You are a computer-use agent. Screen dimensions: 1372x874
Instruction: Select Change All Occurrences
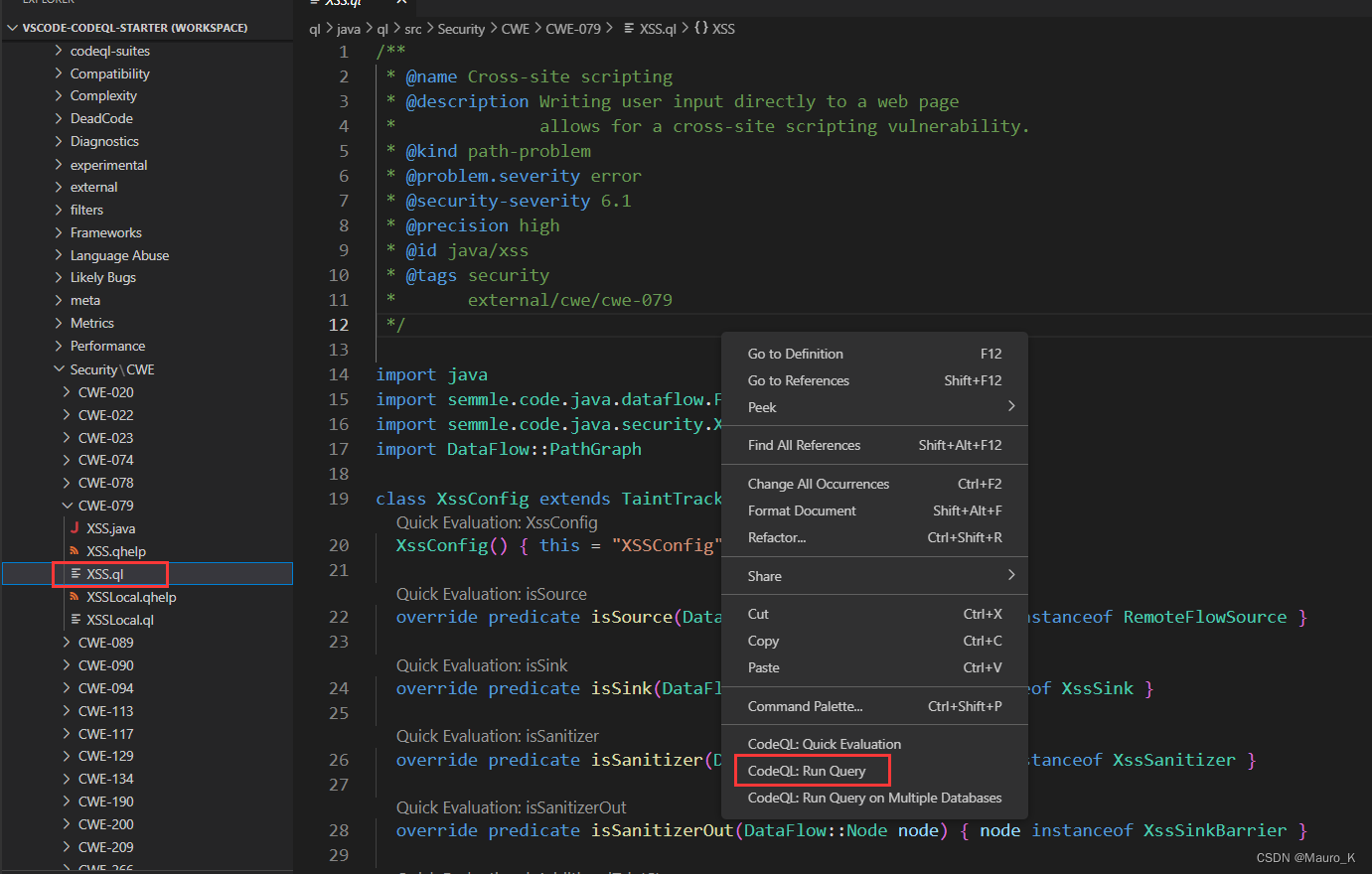874,484
